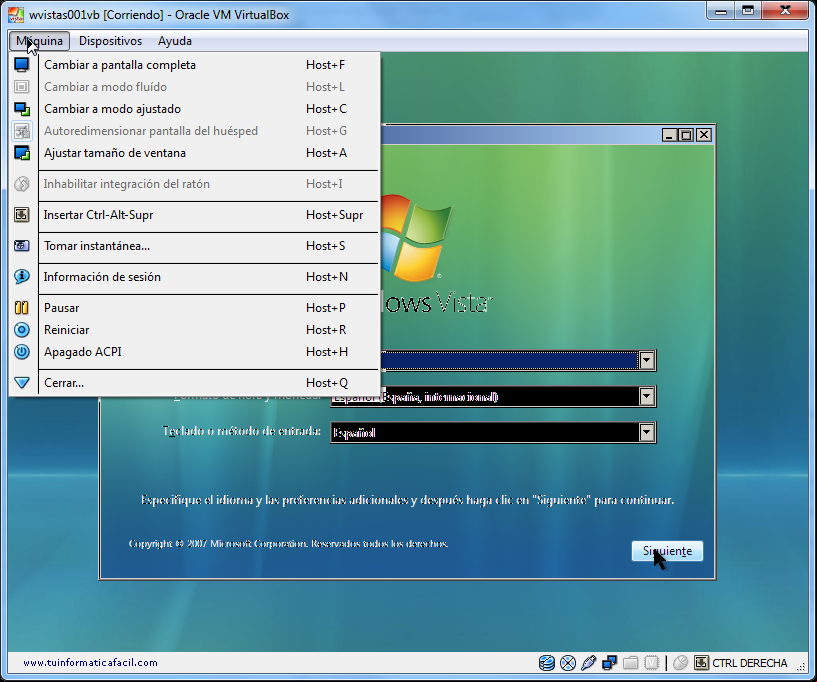This screenshot has height=682, width=817.
Task: Minimize the Vista setup dialog
Action: pyautogui.click(x=669, y=135)
